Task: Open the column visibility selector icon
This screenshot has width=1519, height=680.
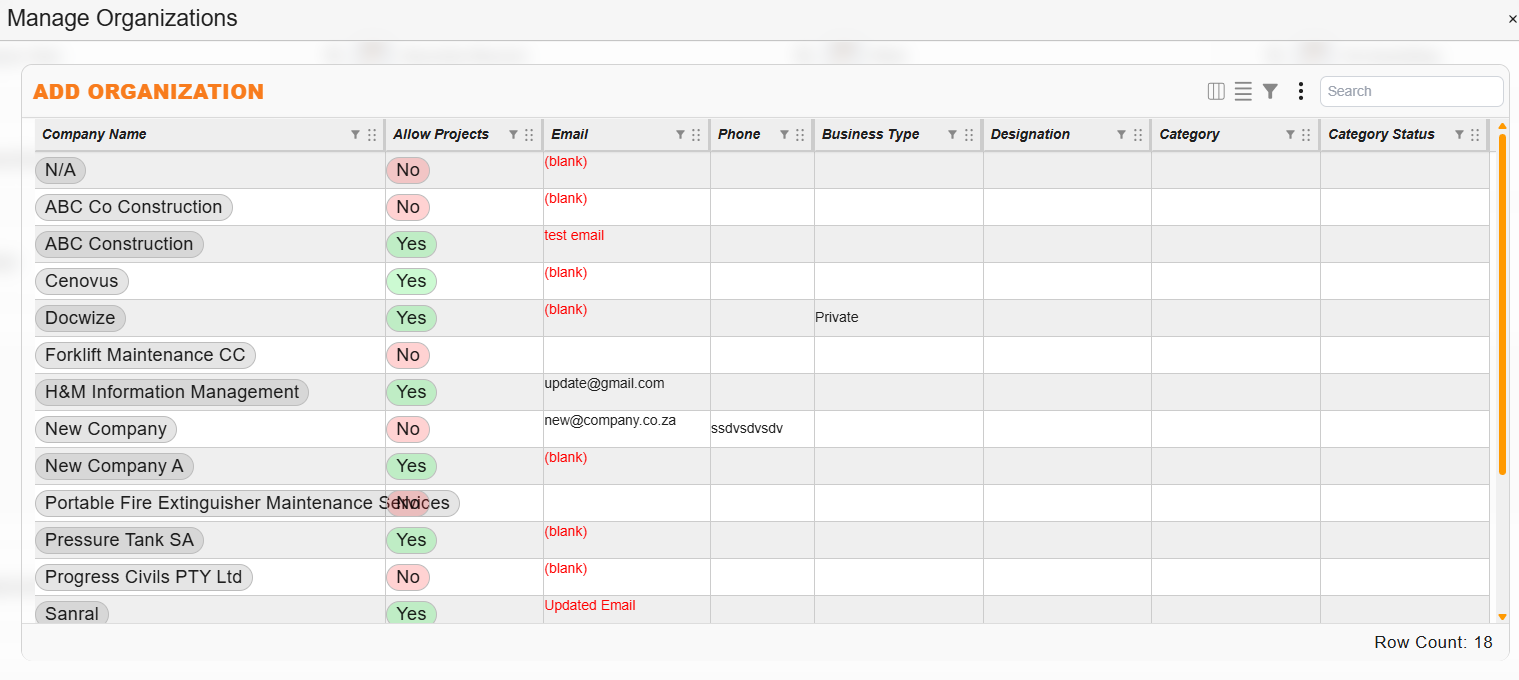Action: 1216,90
